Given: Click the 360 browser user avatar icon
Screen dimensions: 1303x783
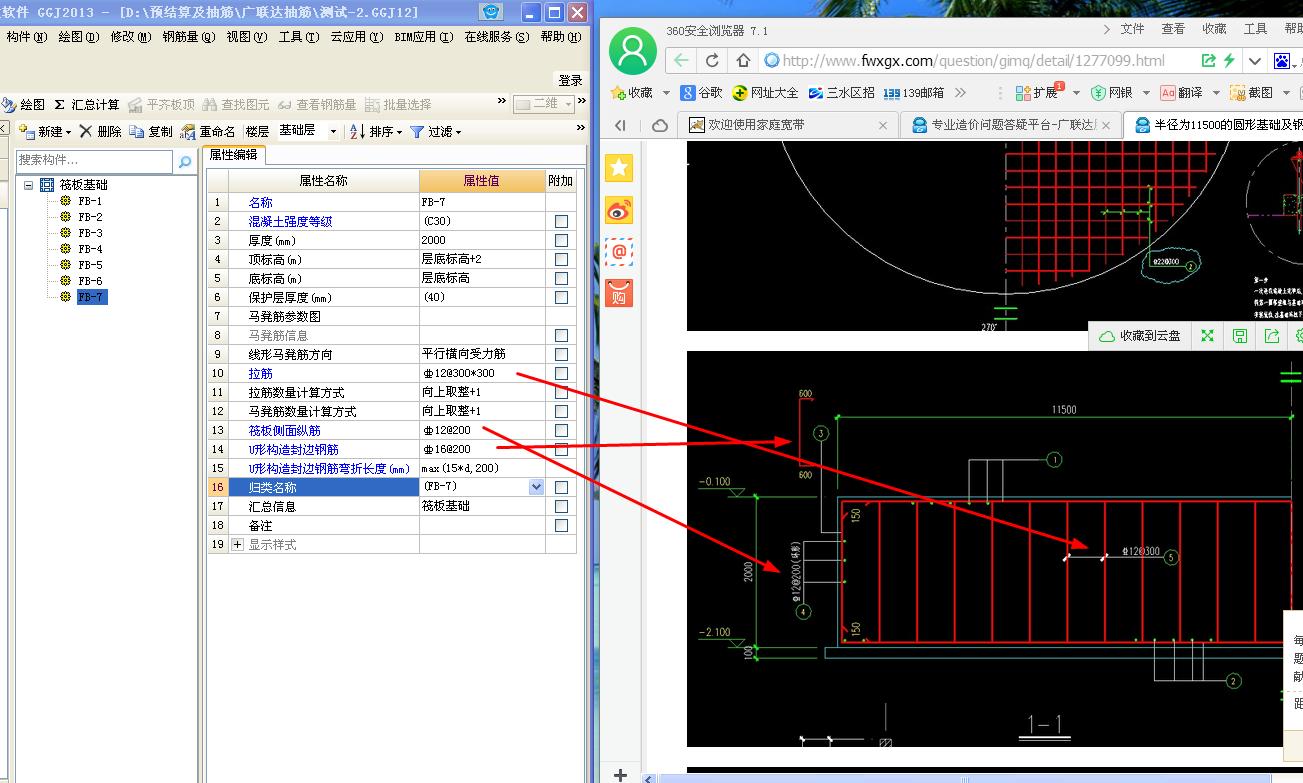Looking at the screenshot, I should pyautogui.click(x=632, y=51).
